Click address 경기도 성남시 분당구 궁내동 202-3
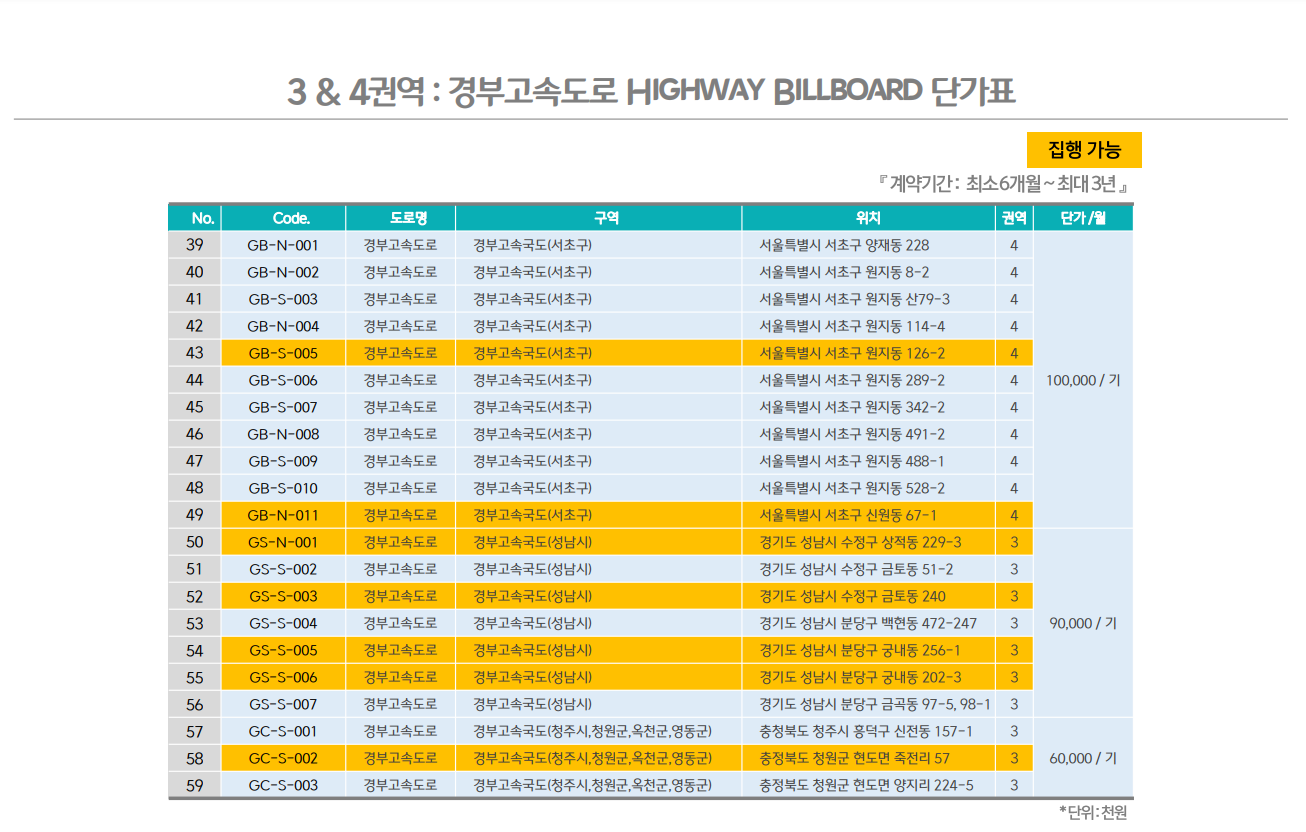1306x832 pixels. (860, 677)
